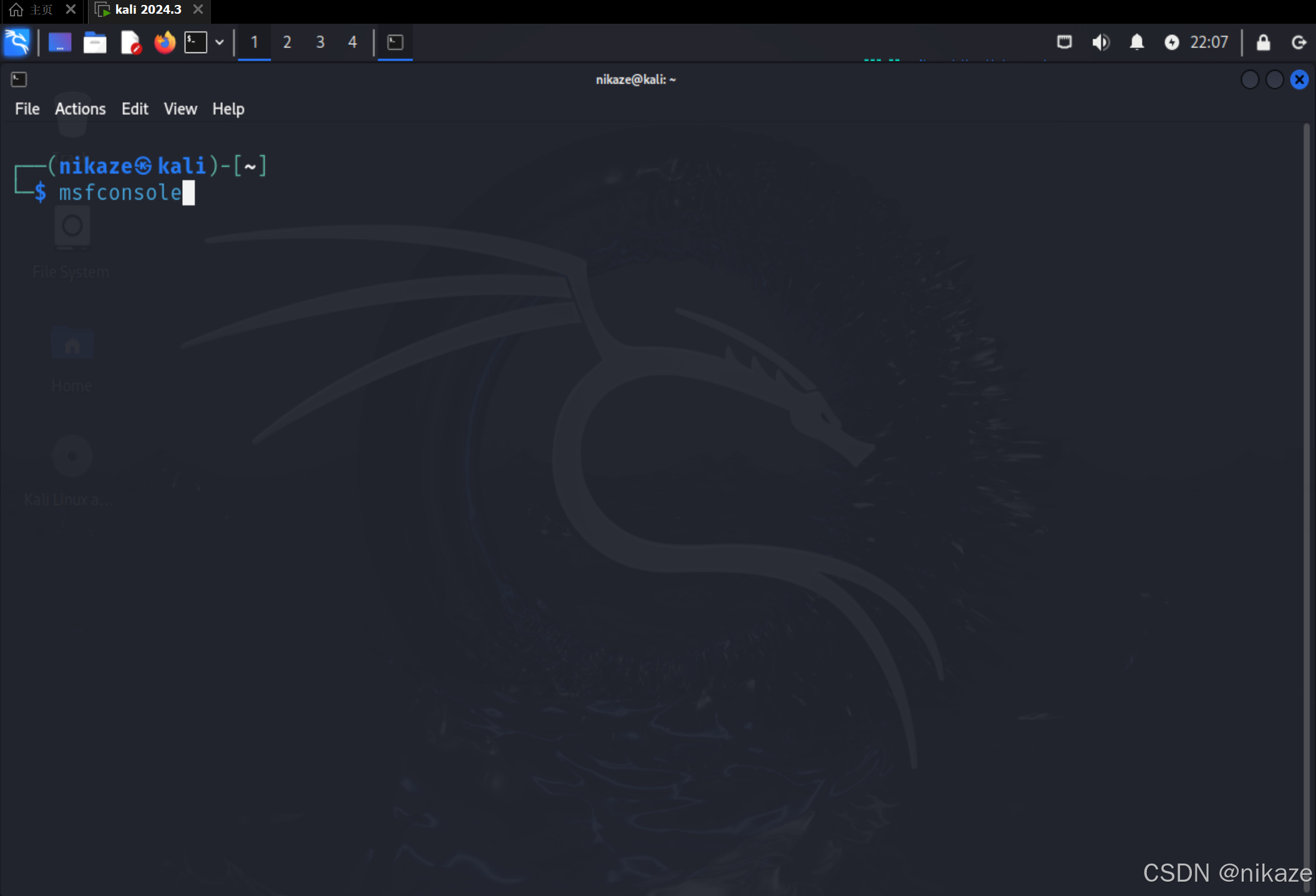
Task: Launch the text editor from the panel
Action: pos(130,42)
